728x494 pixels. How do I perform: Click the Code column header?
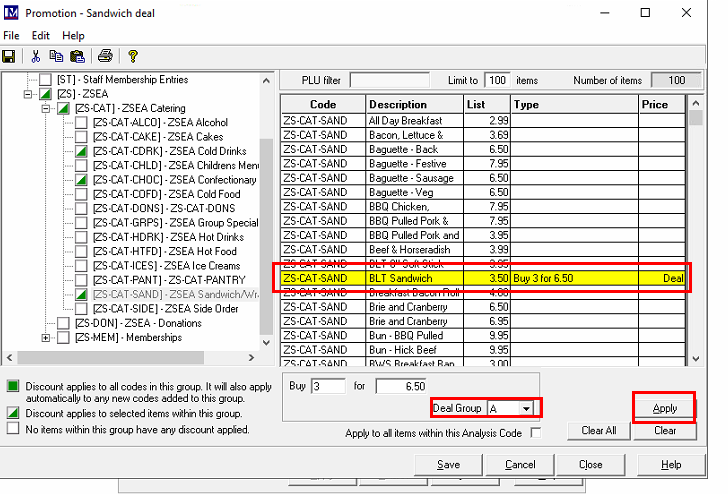pyautogui.click(x=323, y=104)
